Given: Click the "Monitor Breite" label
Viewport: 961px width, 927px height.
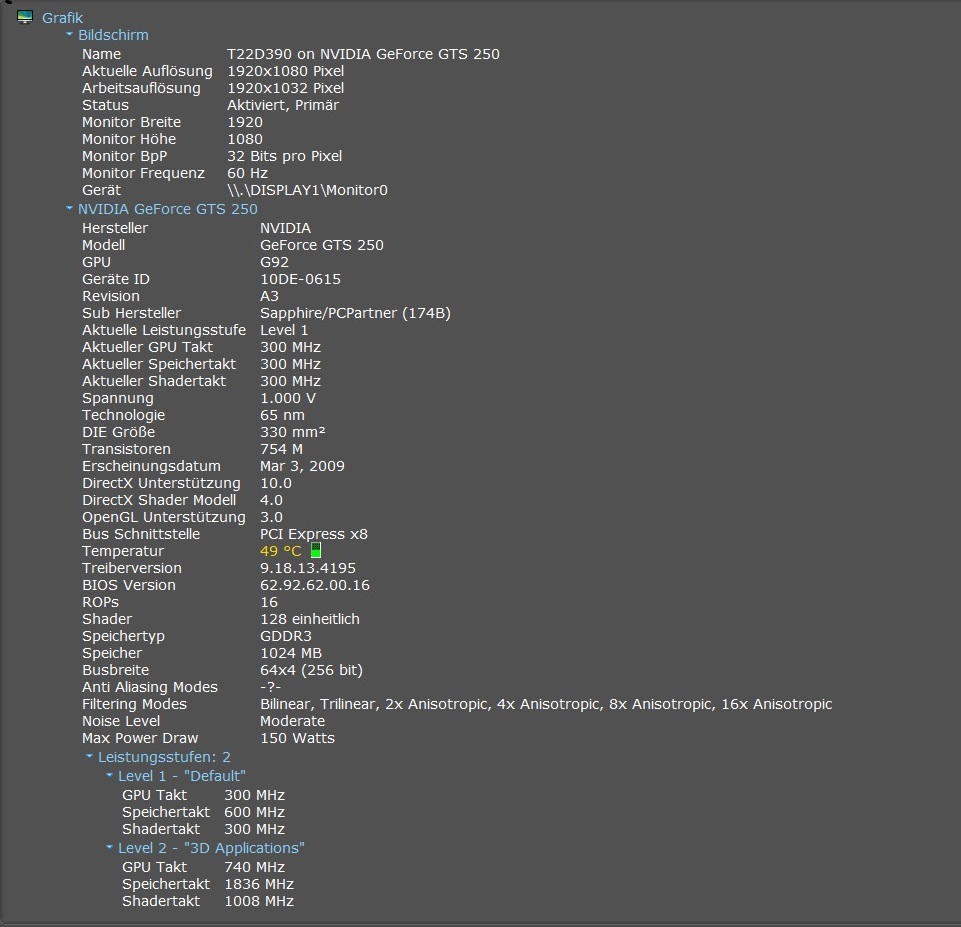Looking at the screenshot, I should click(x=131, y=122).
